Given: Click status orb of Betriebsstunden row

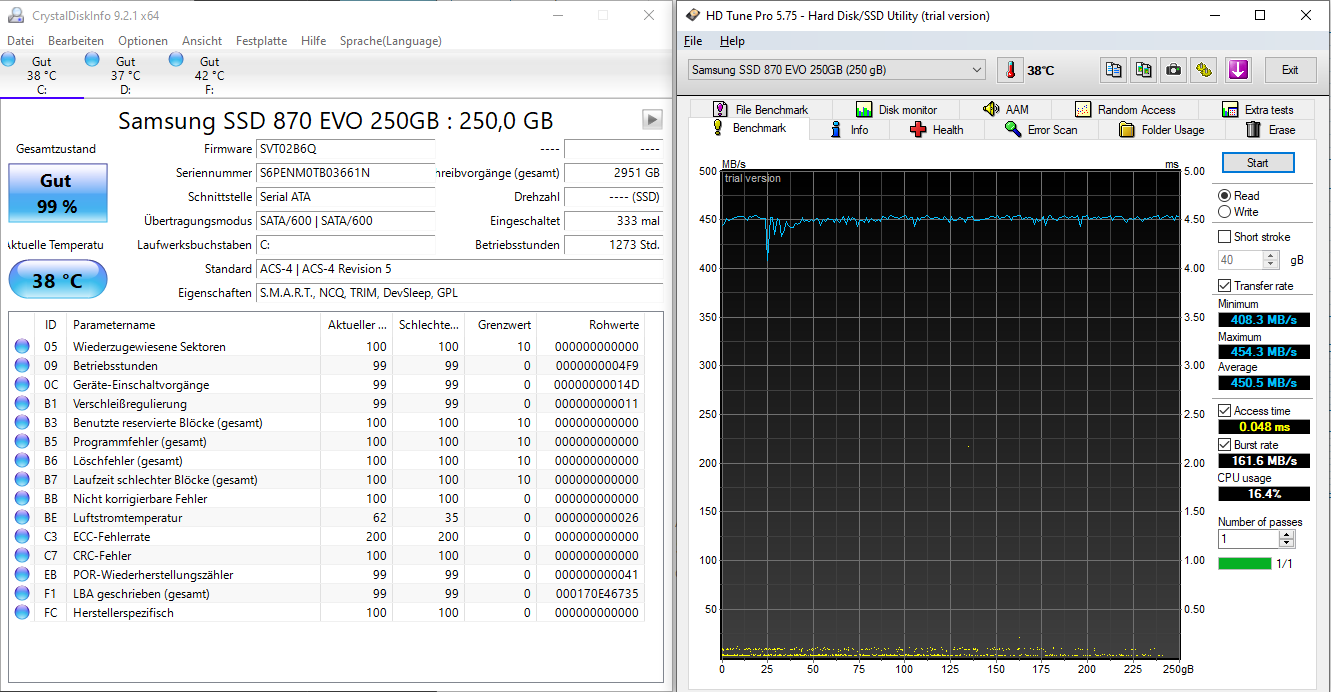Looking at the screenshot, I should (x=22, y=366).
